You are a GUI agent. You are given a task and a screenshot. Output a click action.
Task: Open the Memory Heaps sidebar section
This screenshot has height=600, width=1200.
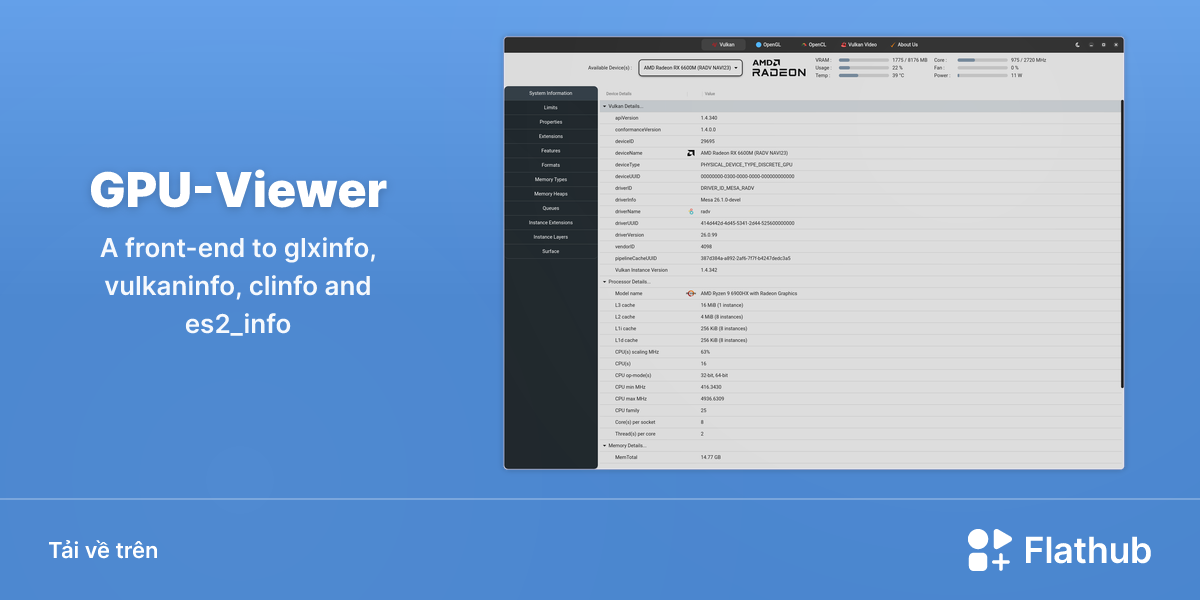551,194
